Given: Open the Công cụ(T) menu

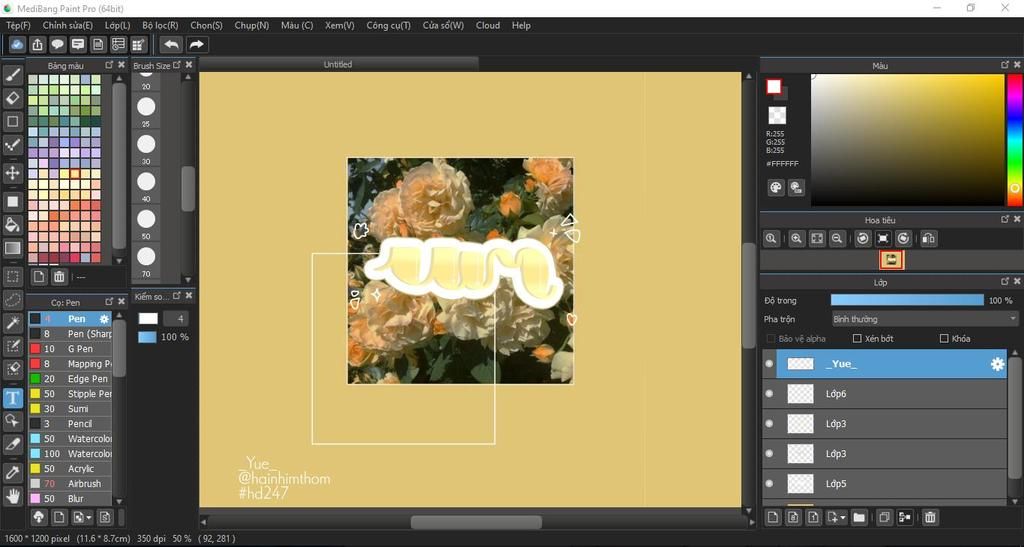Looking at the screenshot, I should tap(389, 25).
